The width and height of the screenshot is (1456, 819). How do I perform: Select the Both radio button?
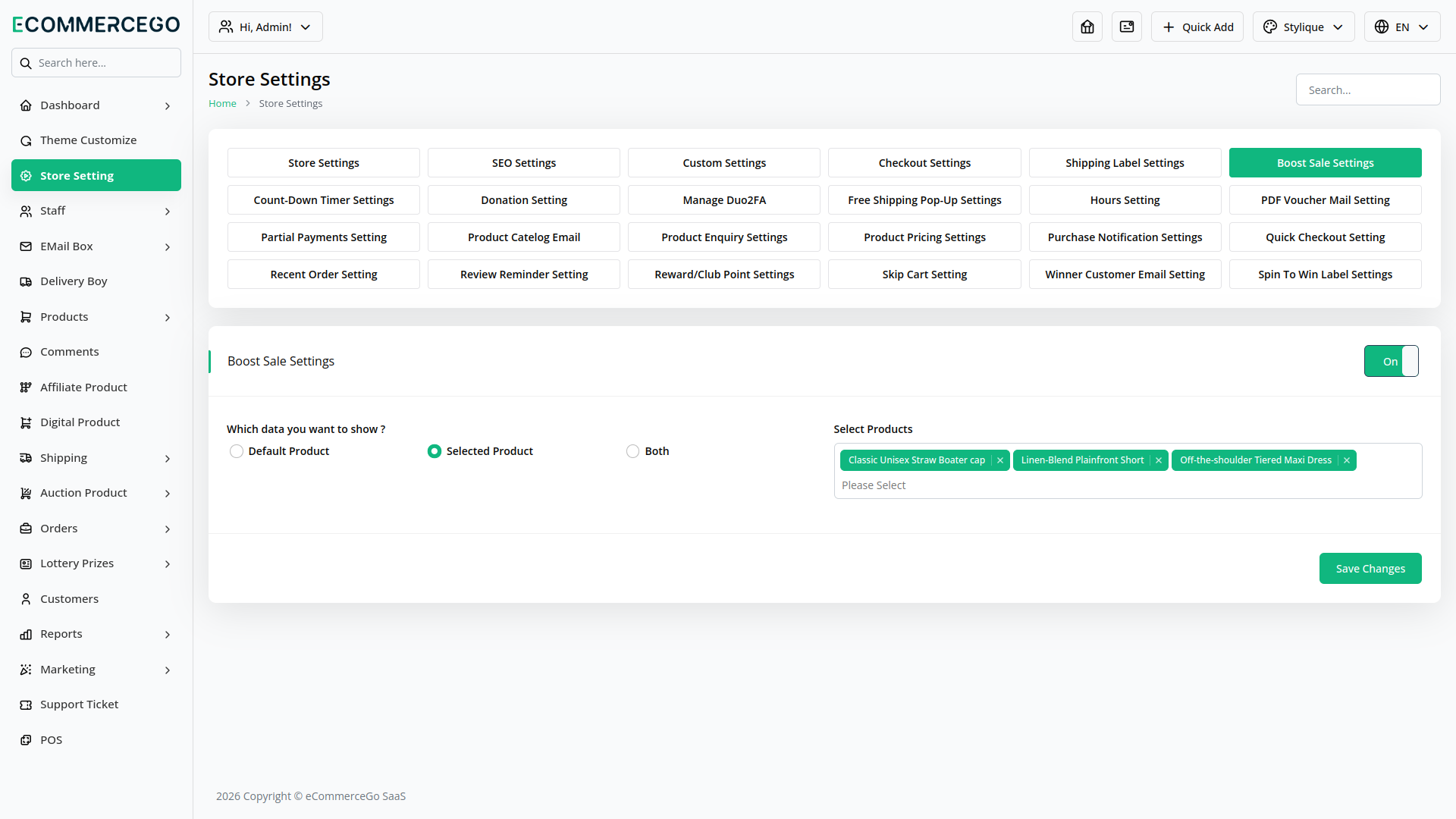coord(633,451)
